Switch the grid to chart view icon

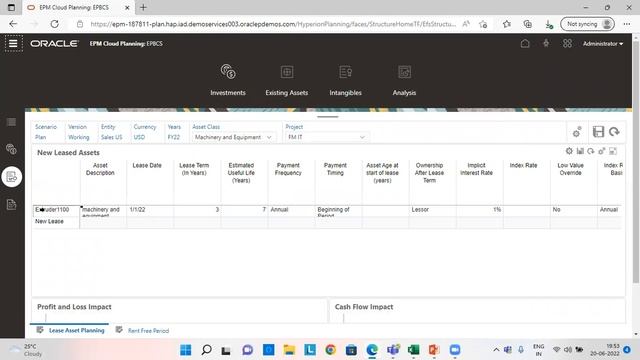[x=580, y=151]
